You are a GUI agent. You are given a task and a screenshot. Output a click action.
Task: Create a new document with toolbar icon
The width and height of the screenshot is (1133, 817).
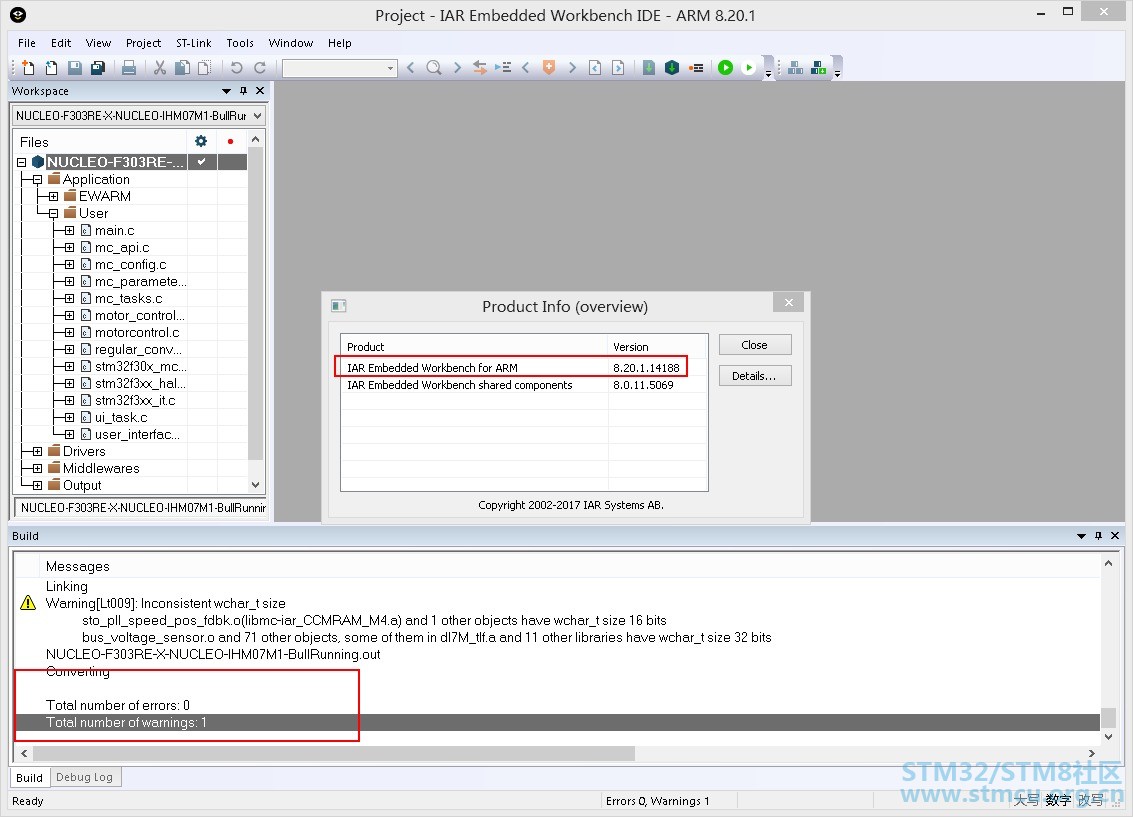[x=28, y=68]
